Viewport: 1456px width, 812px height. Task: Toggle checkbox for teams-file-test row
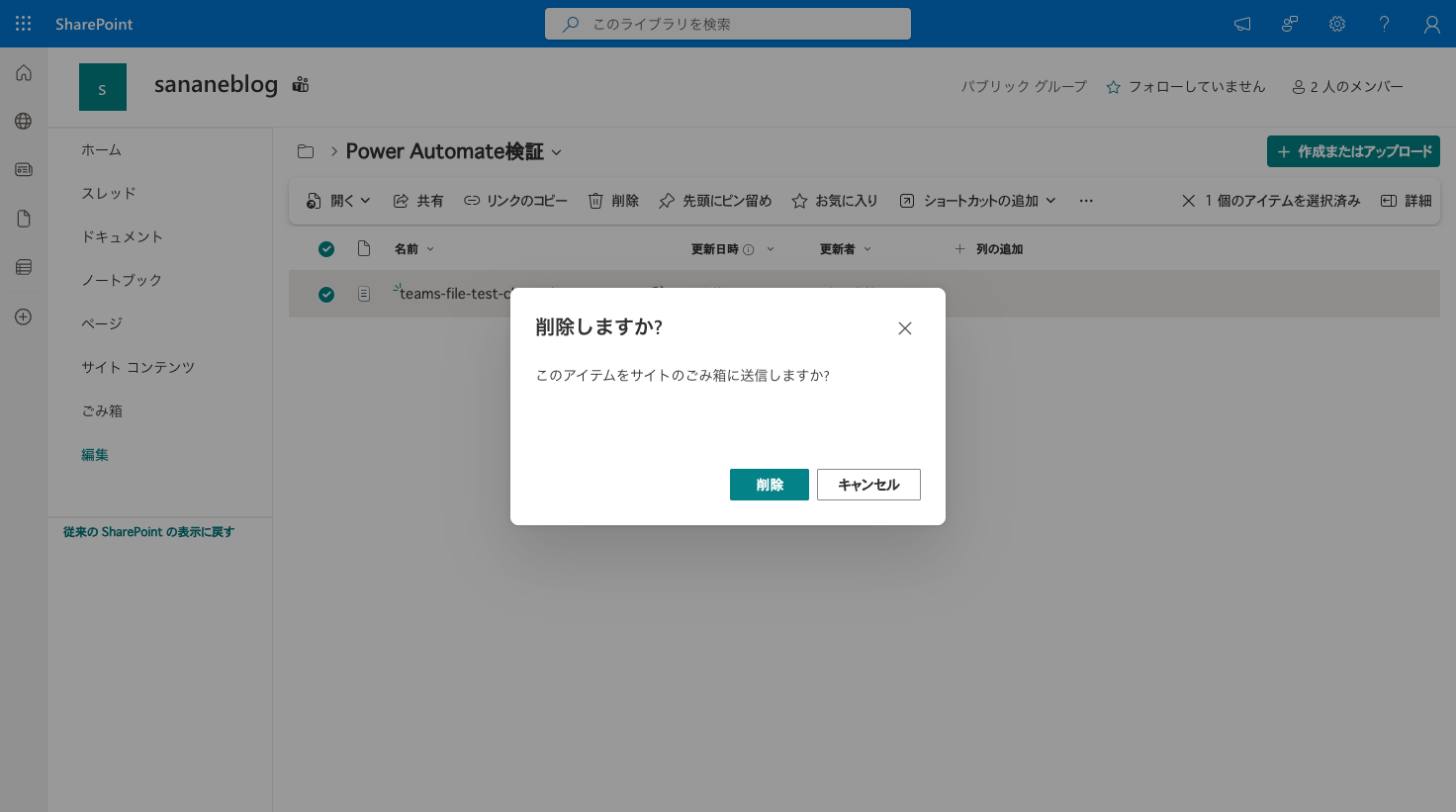point(326,295)
